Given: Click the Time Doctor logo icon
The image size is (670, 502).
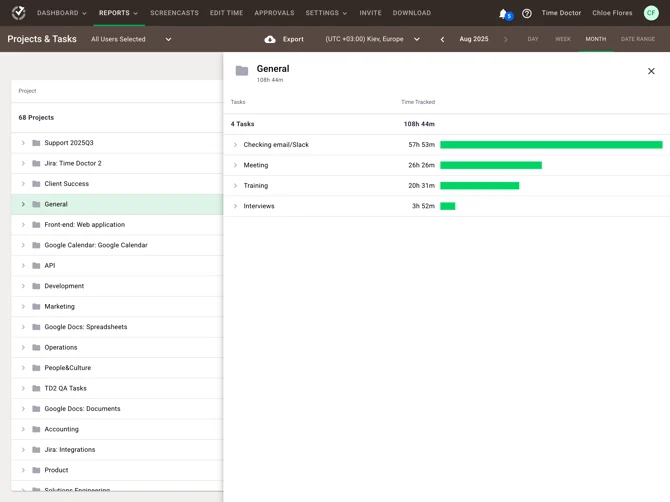Looking at the screenshot, I should click(x=18, y=13).
